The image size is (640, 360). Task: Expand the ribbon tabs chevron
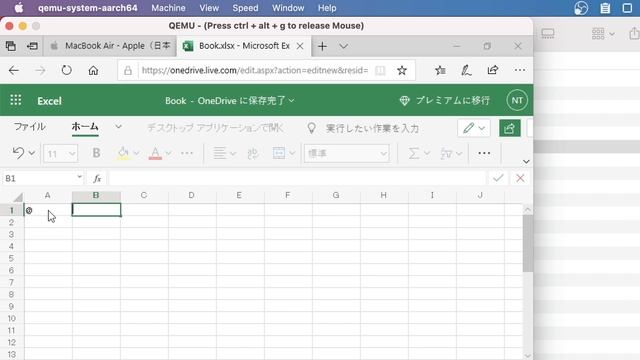click(x=118, y=127)
